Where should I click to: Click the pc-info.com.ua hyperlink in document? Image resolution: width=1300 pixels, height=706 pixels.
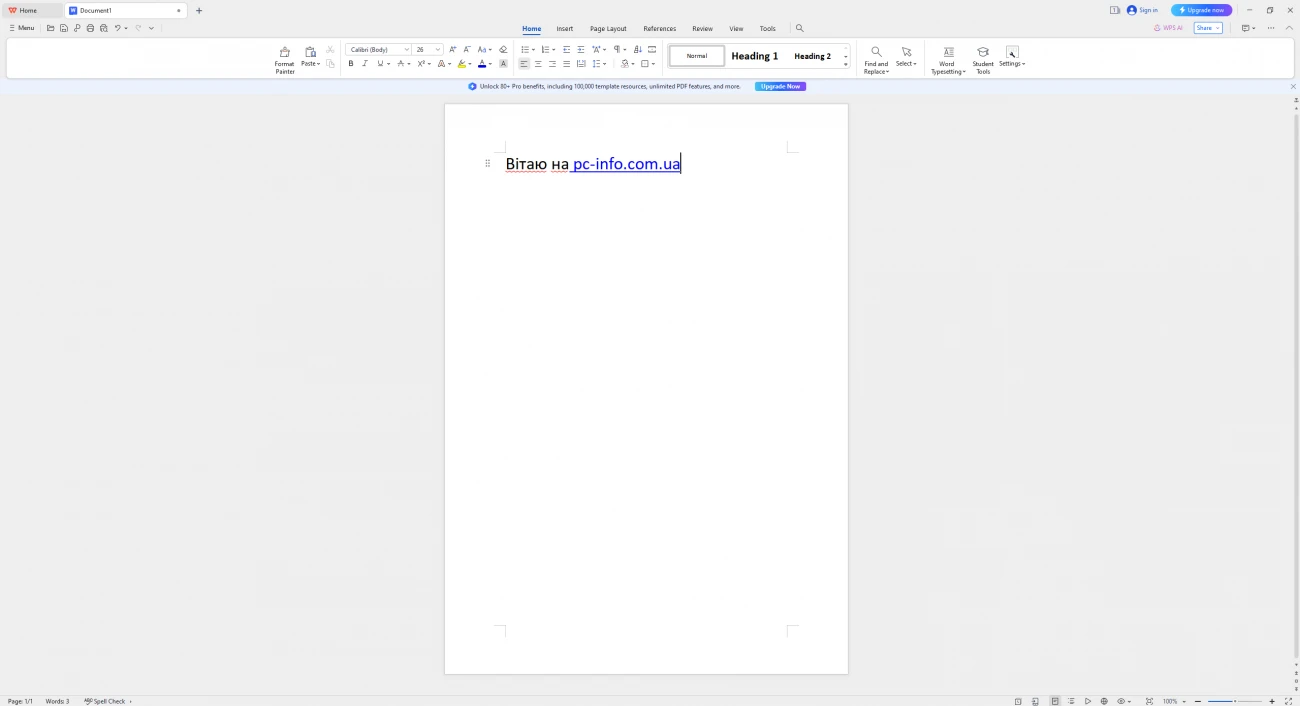pyautogui.click(x=626, y=164)
